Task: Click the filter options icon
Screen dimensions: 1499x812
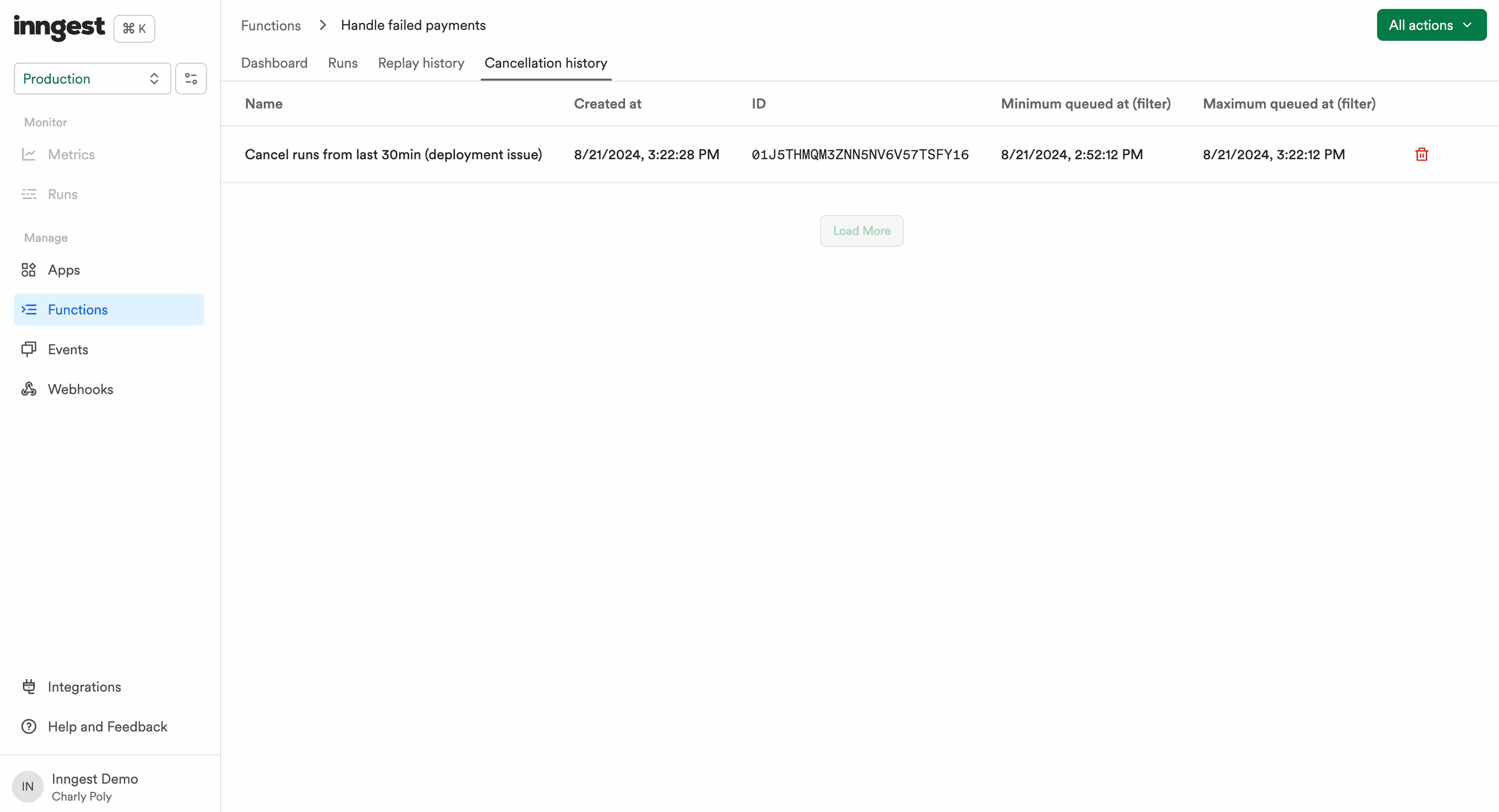Action: (191, 78)
